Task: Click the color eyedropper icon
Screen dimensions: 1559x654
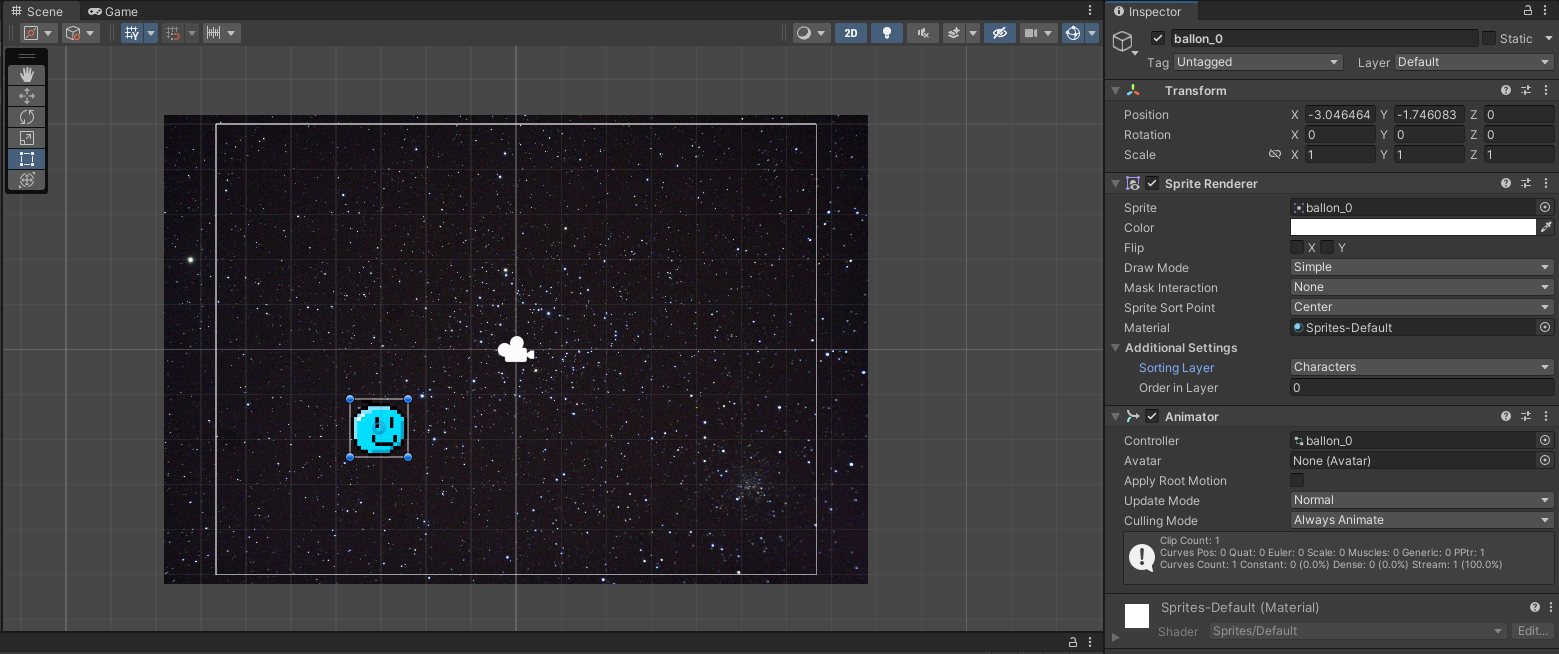Action: point(1546,227)
